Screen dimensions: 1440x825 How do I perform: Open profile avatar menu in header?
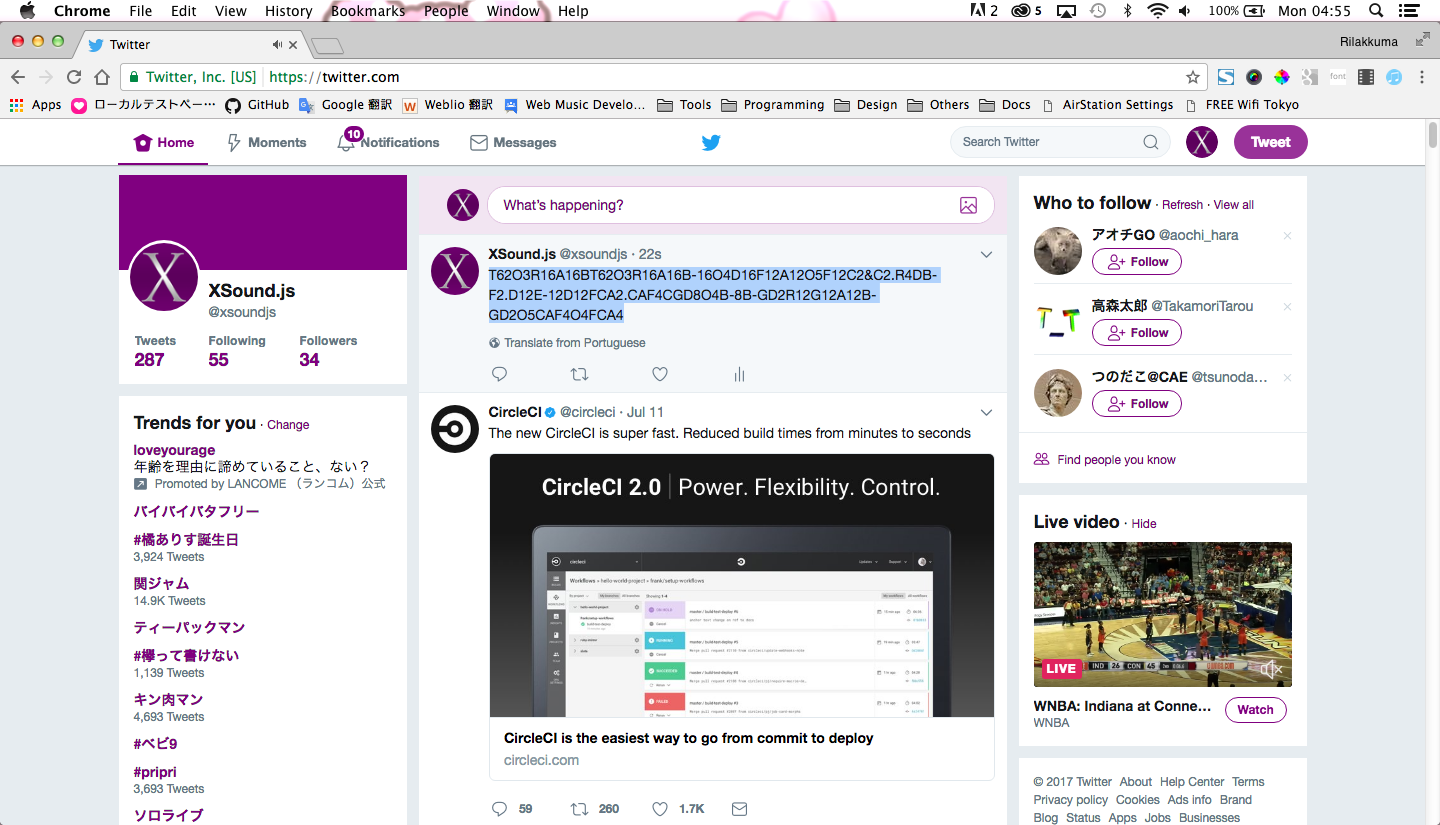(x=1202, y=142)
